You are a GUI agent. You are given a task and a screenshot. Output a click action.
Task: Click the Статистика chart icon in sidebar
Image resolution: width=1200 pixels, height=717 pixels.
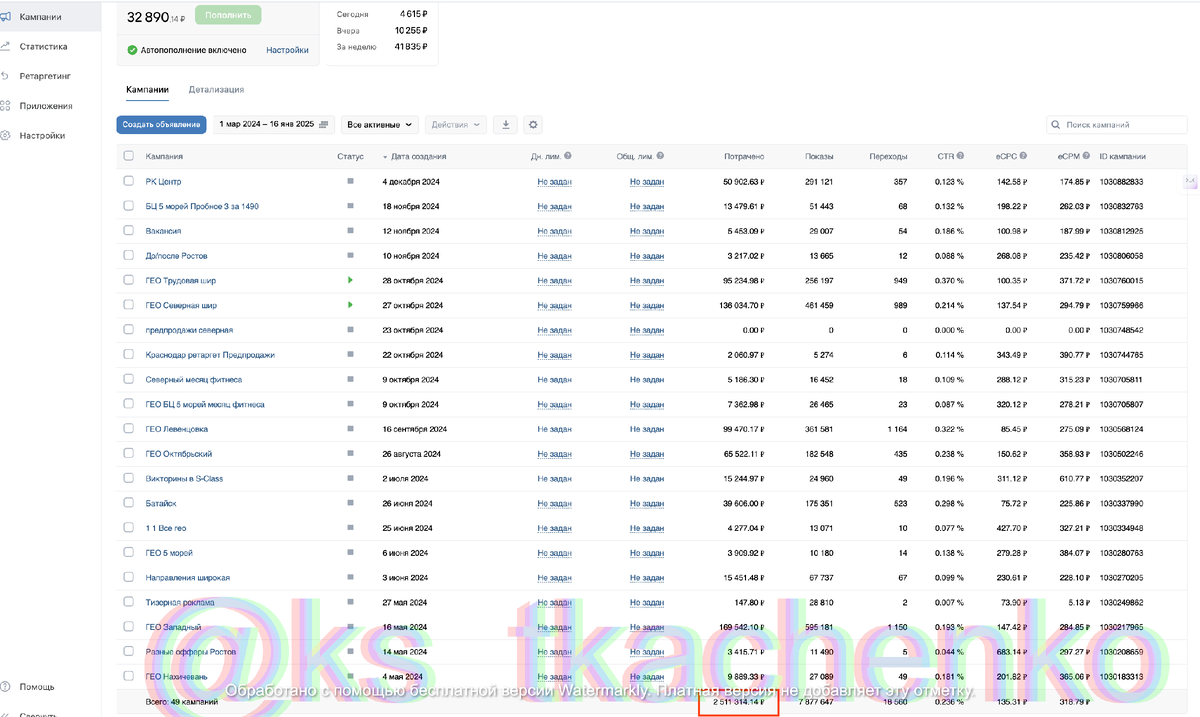5,46
